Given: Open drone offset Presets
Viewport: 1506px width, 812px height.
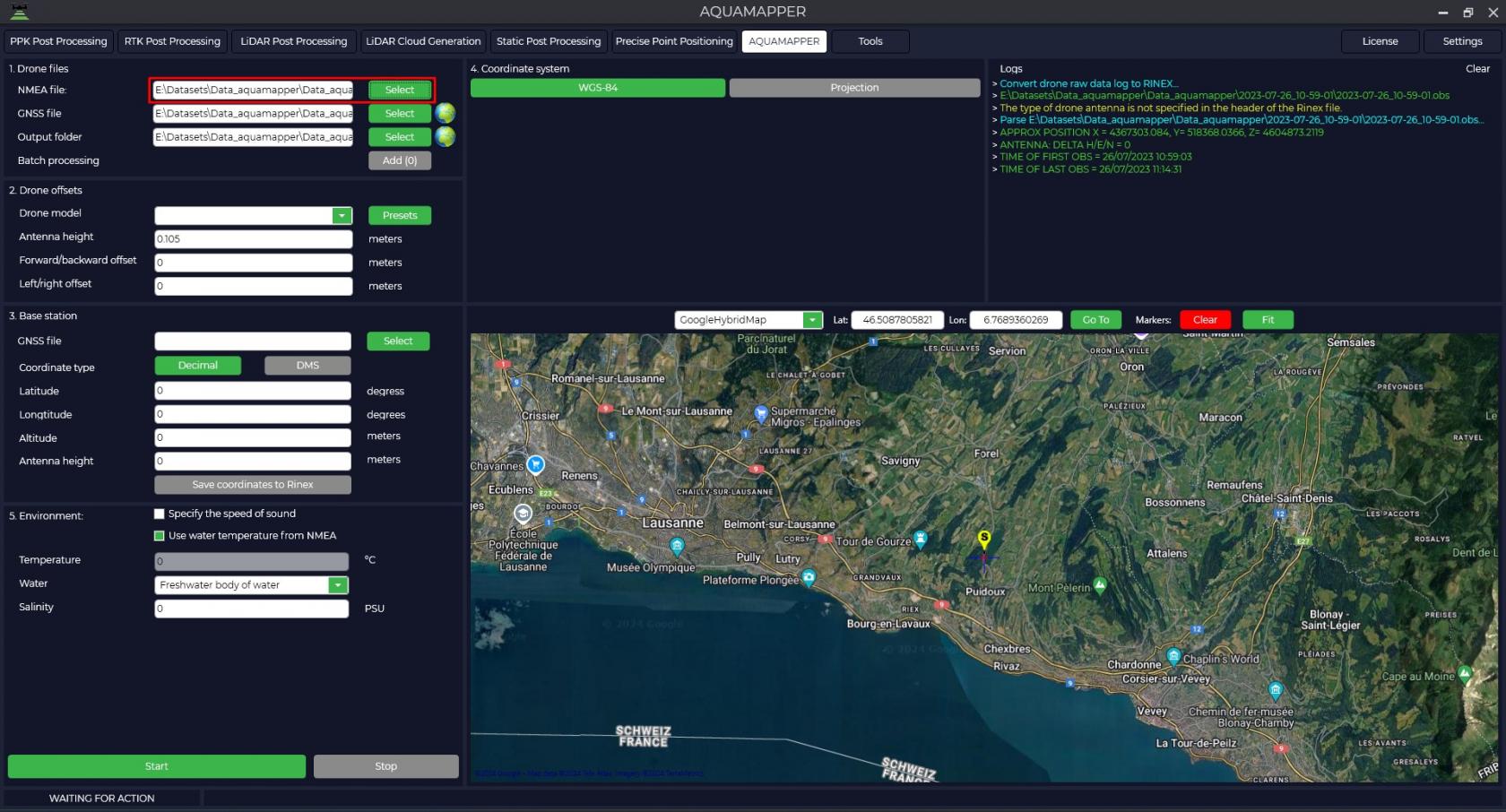Looking at the screenshot, I should tap(400, 215).
